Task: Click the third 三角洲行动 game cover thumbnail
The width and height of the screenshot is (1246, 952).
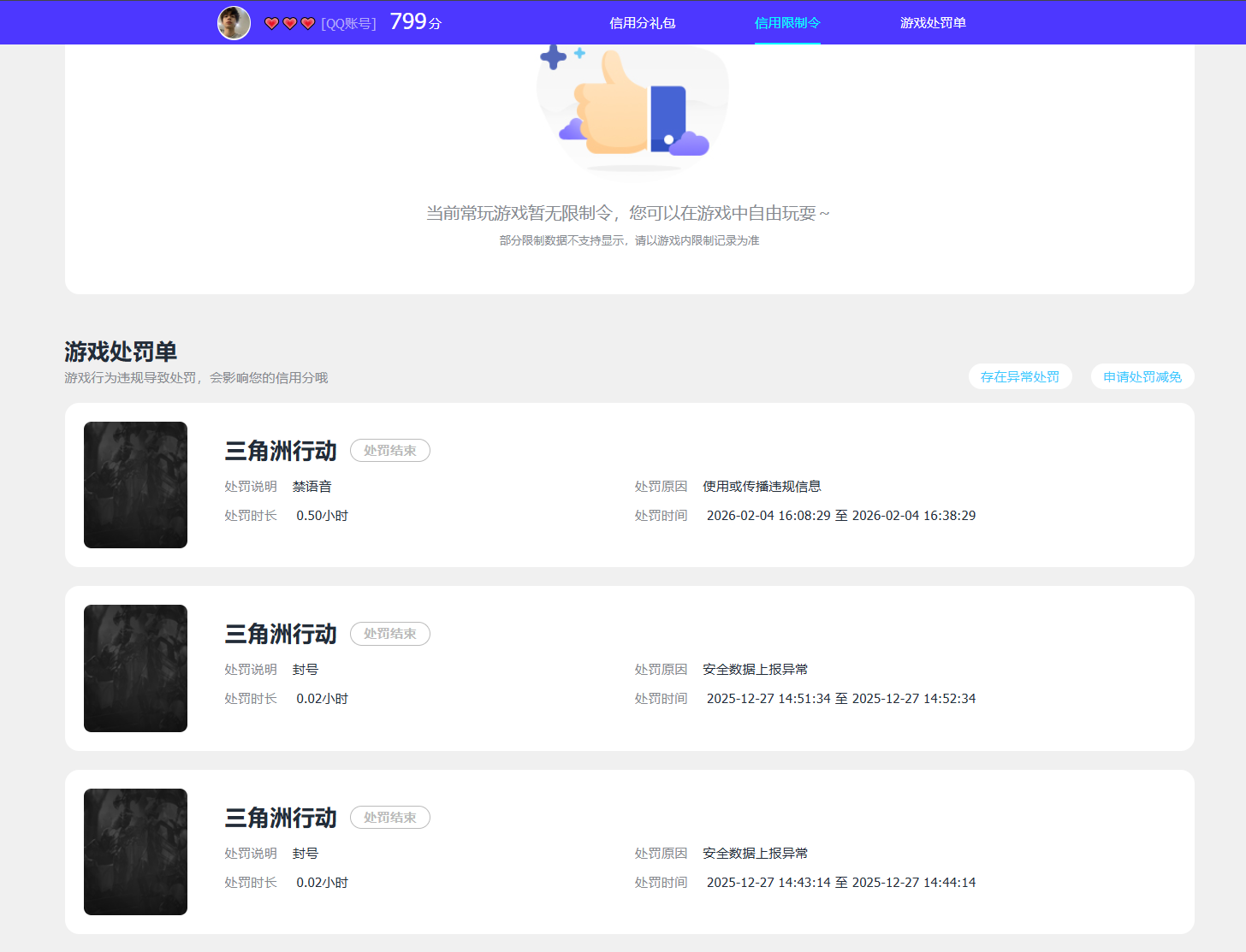Action: (135, 851)
